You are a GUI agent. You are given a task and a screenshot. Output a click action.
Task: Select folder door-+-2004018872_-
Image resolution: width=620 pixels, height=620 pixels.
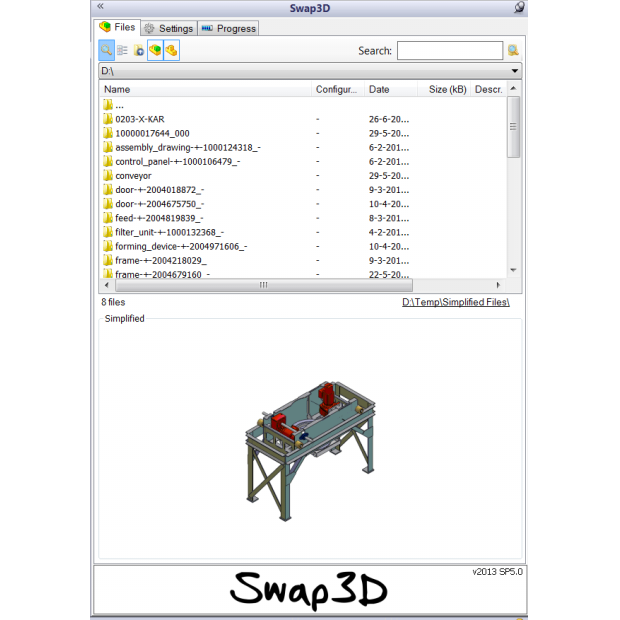(160, 190)
